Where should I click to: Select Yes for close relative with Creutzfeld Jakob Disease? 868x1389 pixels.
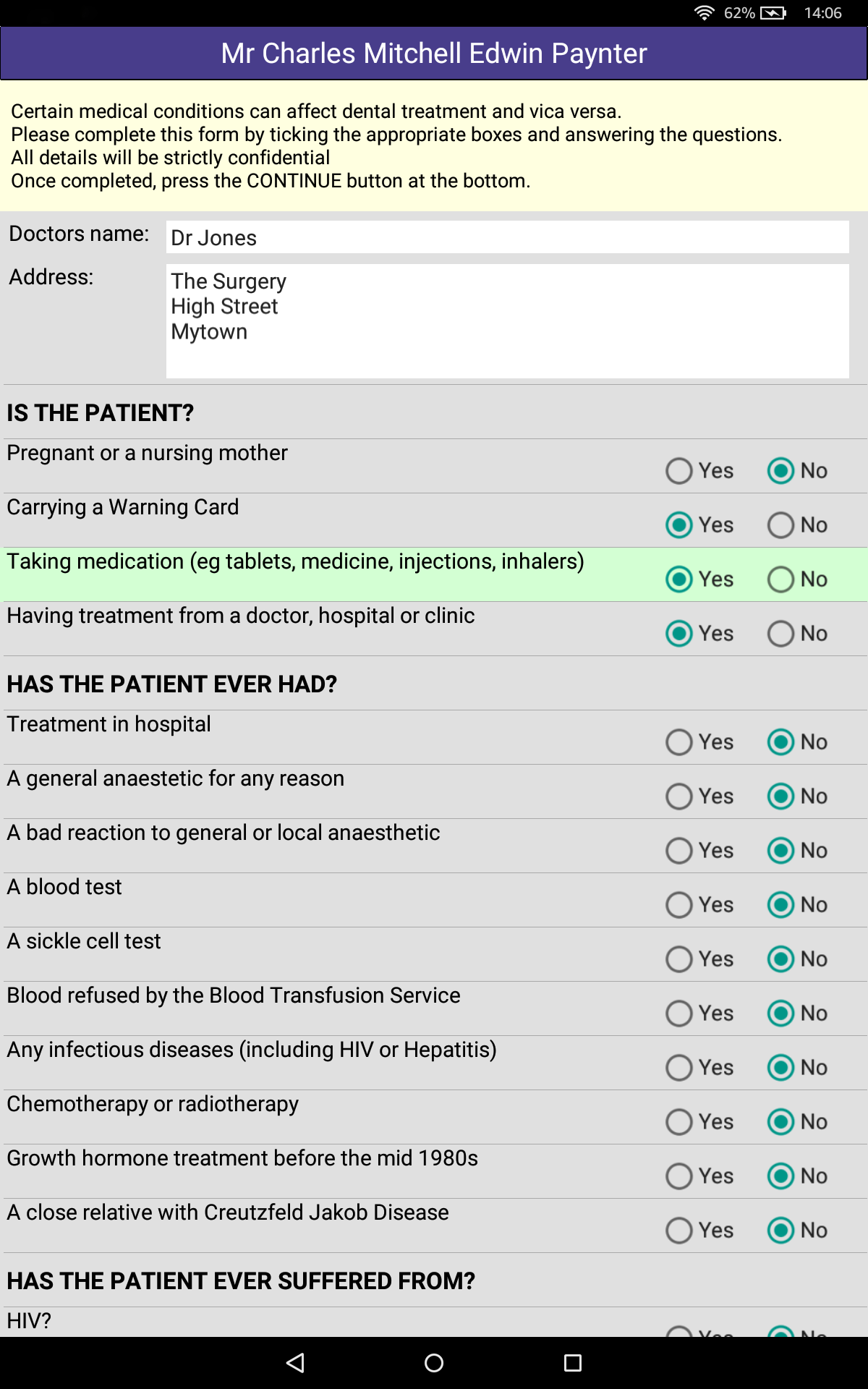point(678,1230)
